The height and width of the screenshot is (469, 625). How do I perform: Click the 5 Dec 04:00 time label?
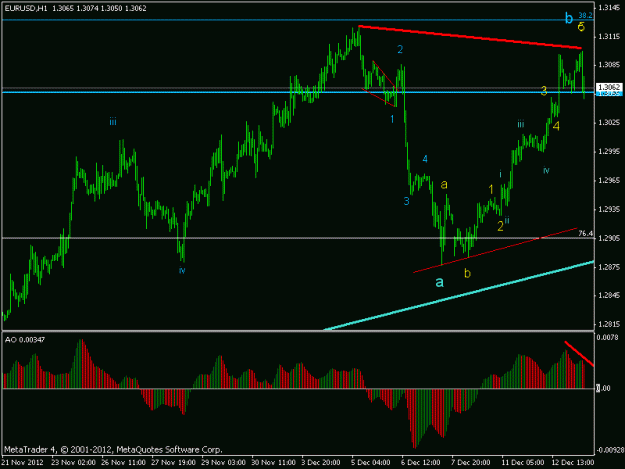(x=371, y=463)
